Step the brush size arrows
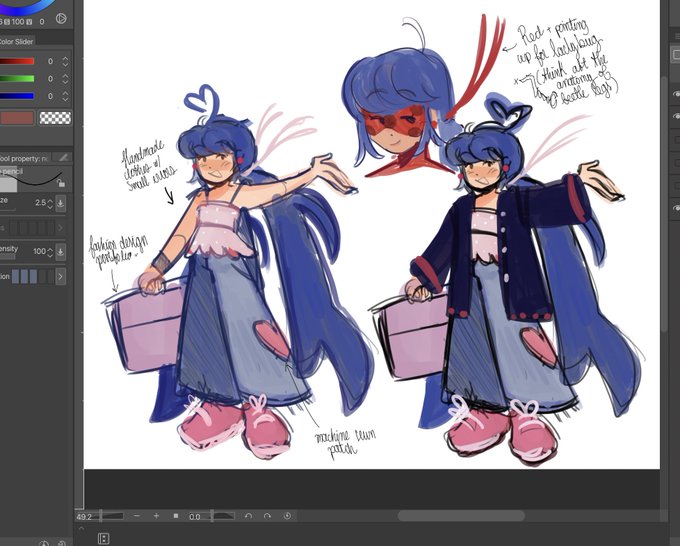 coord(50,203)
